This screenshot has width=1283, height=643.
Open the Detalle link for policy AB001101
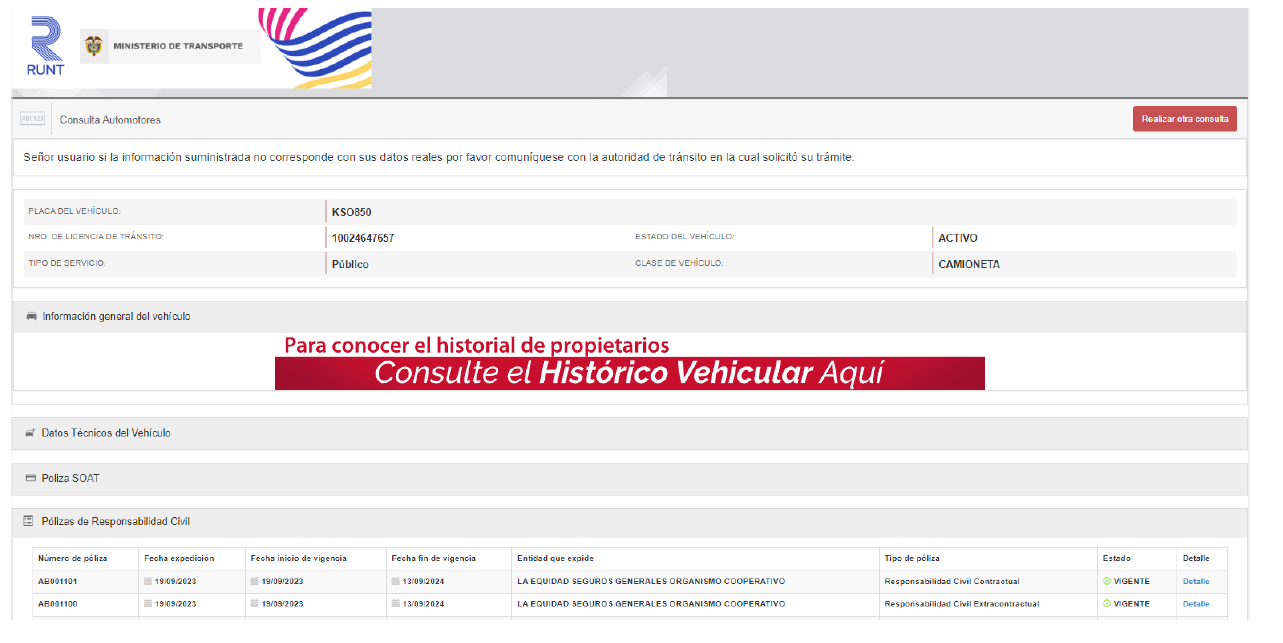pos(1196,581)
